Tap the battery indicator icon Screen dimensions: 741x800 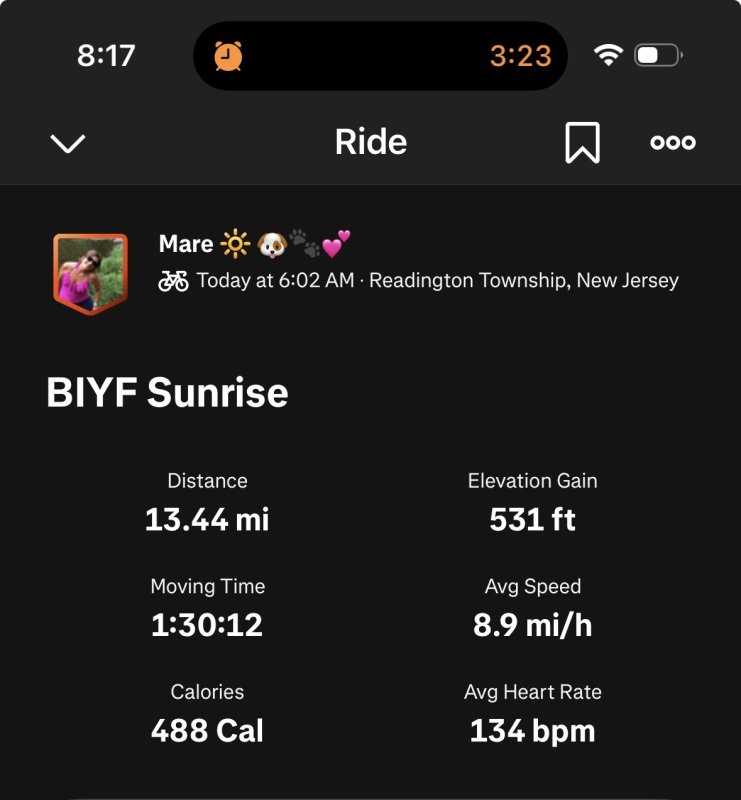point(658,55)
